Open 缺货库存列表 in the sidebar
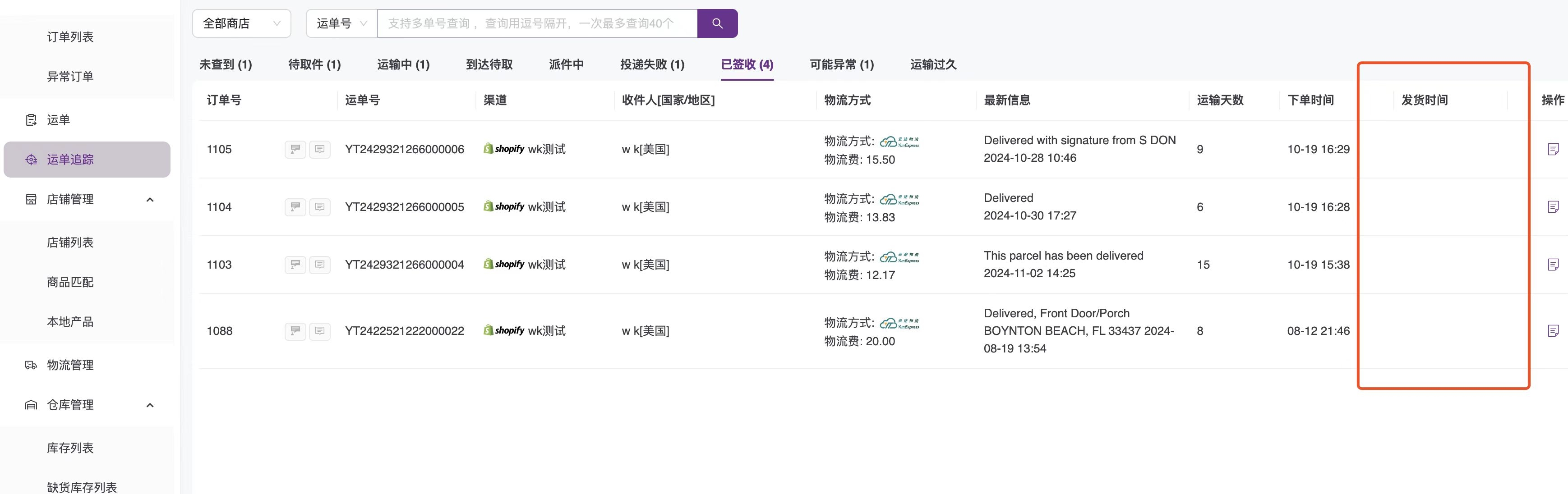 [x=82, y=487]
